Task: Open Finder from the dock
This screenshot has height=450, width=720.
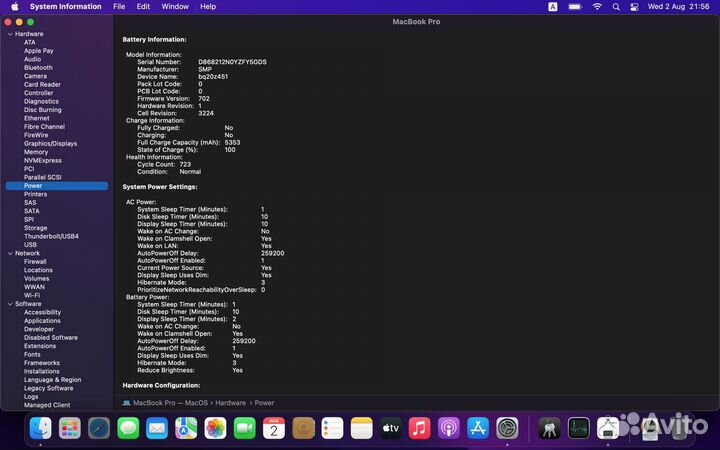Action: (40, 428)
